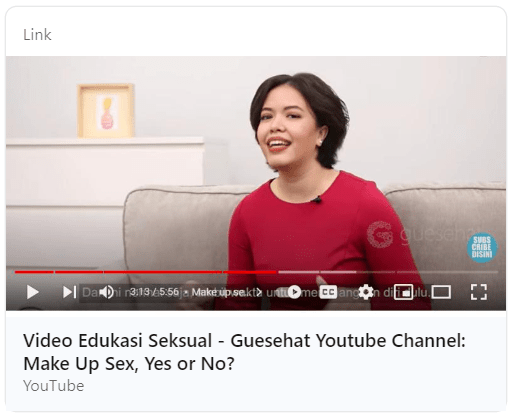
Task: Seek on the red progress bar
Action: click(x=146, y=272)
